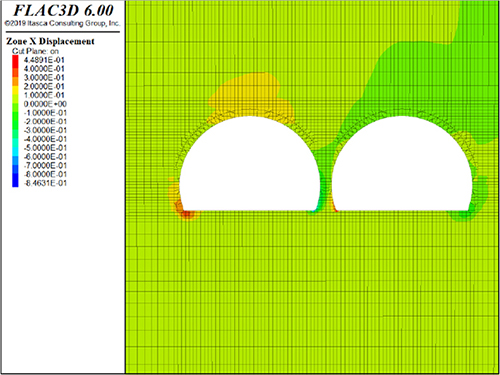The height and width of the screenshot is (375, 500).
Task: Select legend value -2.0000E-01
Action: (45, 121)
